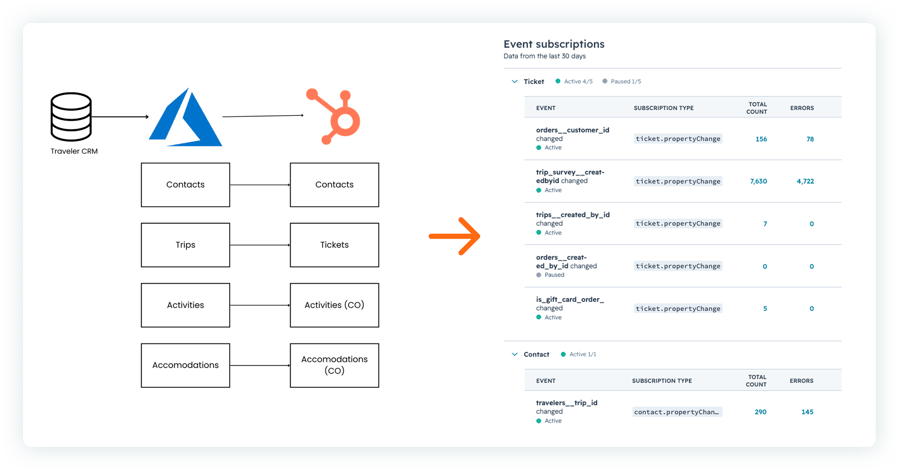Click error count 145 for travelers__trip_id

(x=807, y=412)
